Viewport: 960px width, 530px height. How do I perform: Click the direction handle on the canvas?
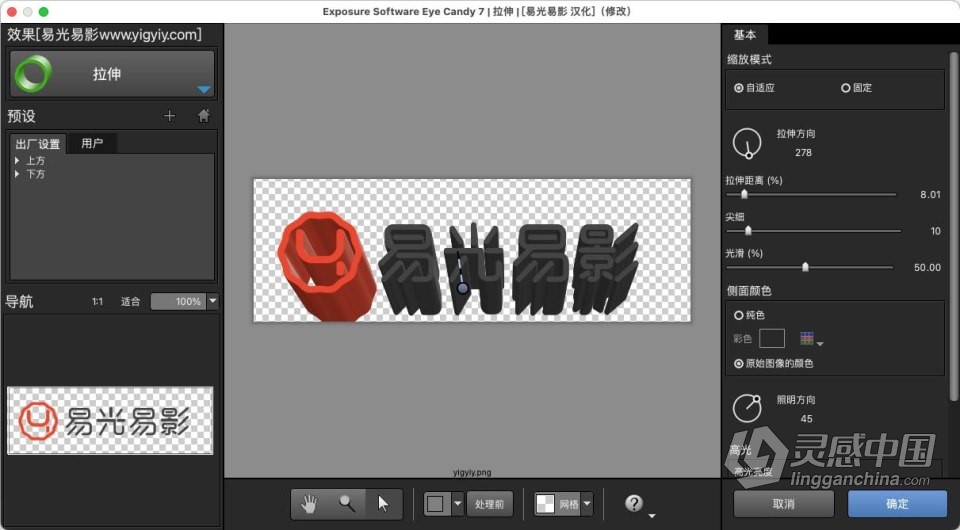[x=463, y=288]
